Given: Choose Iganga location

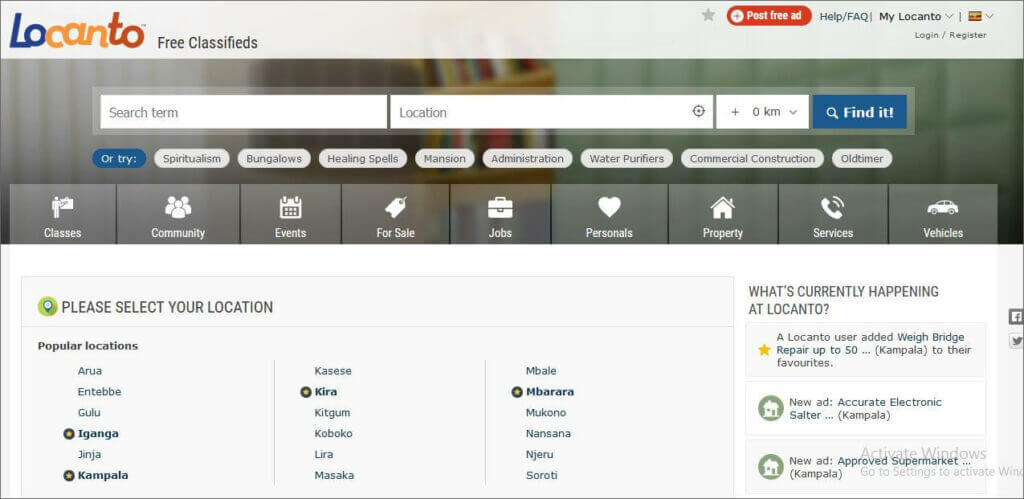Looking at the screenshot, I should [98, 434].
